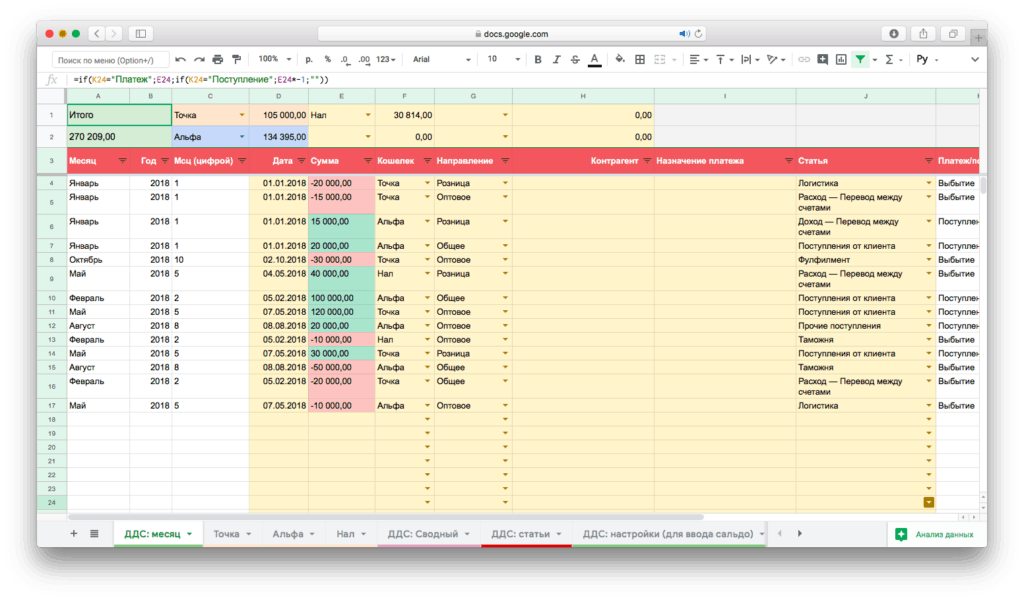The height and width of the screenshot is (600, 1024).
Task: Click the print icon in the toolbar
Action: point(218,60)
